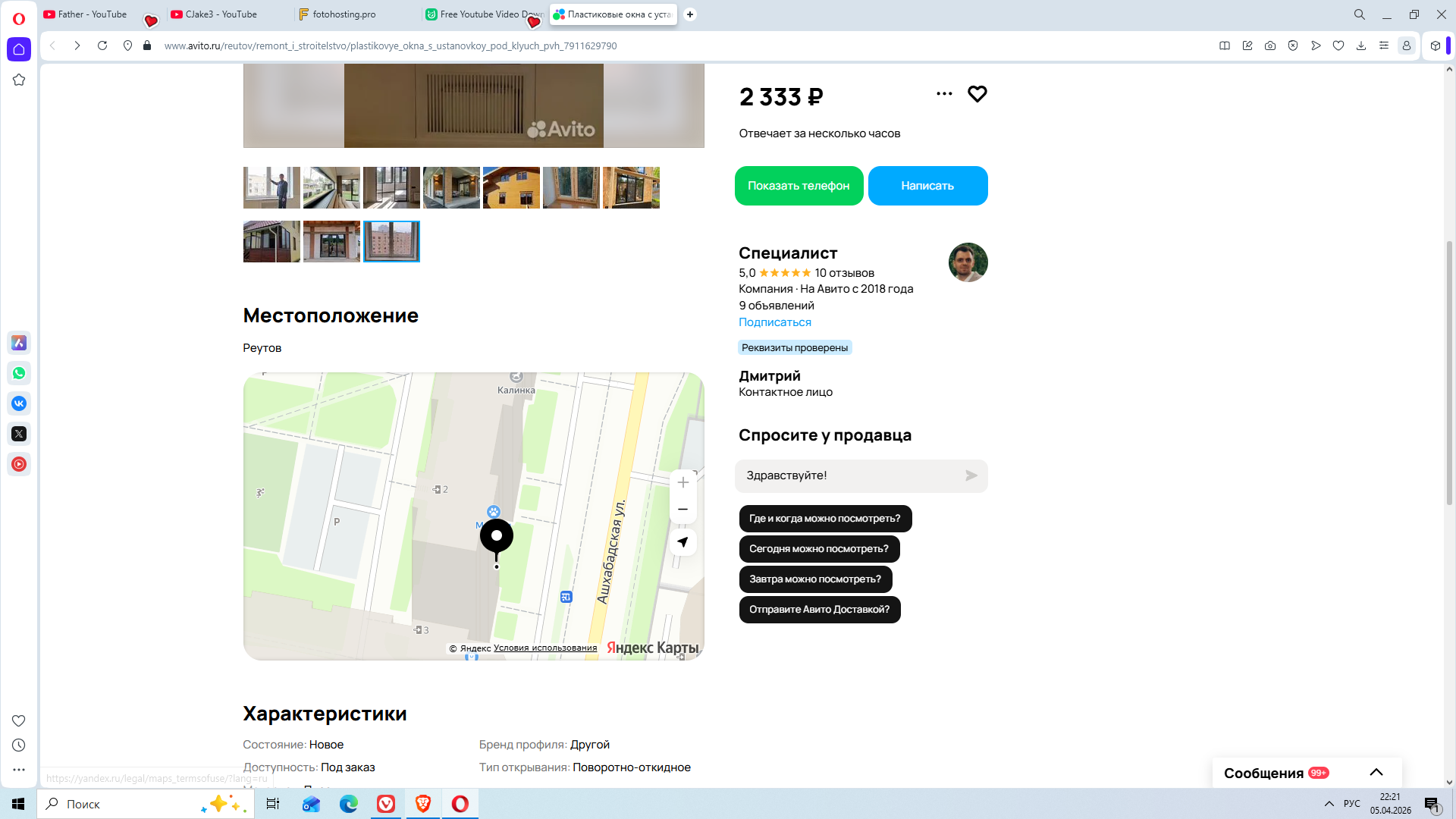The image size is (1456, 819).
Task: Click the Подписаться link
Action: click(x=774, y=322)
